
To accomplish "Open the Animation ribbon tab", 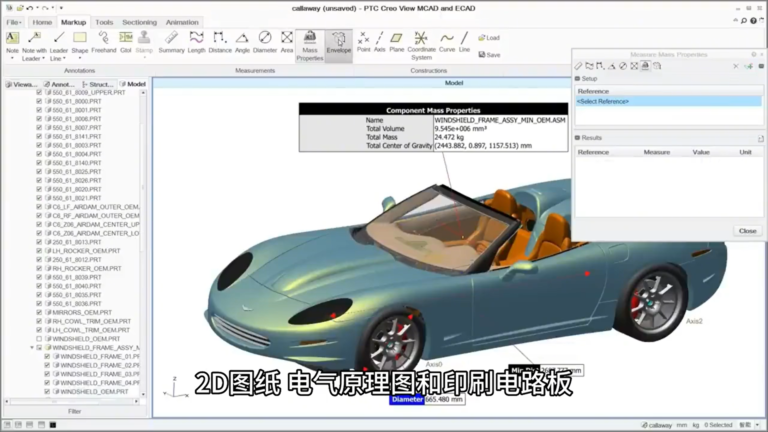I will coord(182,22).
